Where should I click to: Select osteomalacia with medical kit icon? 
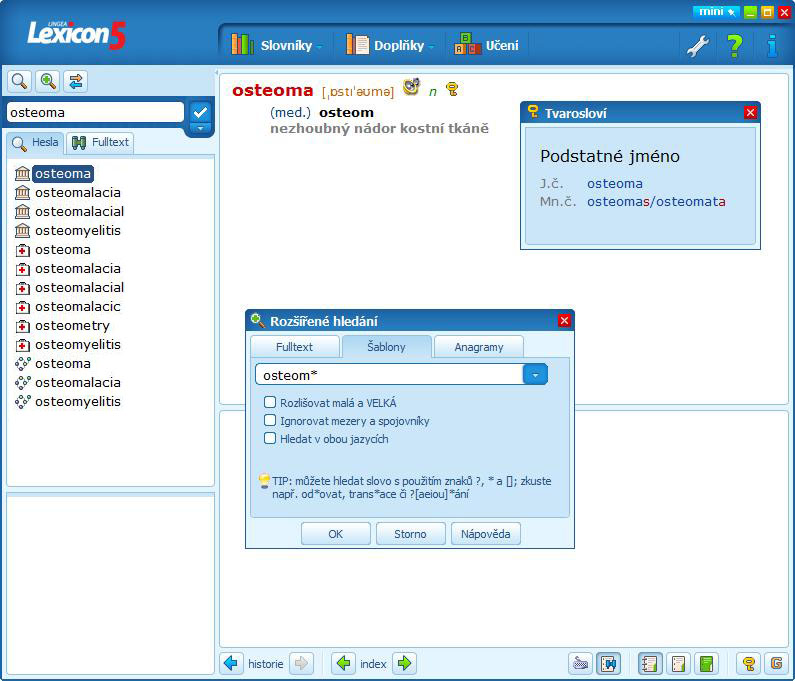(78, 269)
